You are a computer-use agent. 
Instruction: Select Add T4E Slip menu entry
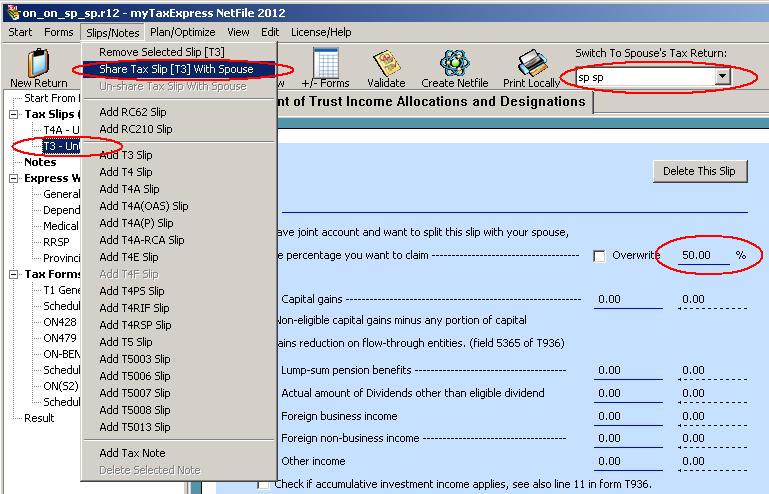pyautogui.click(x=179, y=257)
